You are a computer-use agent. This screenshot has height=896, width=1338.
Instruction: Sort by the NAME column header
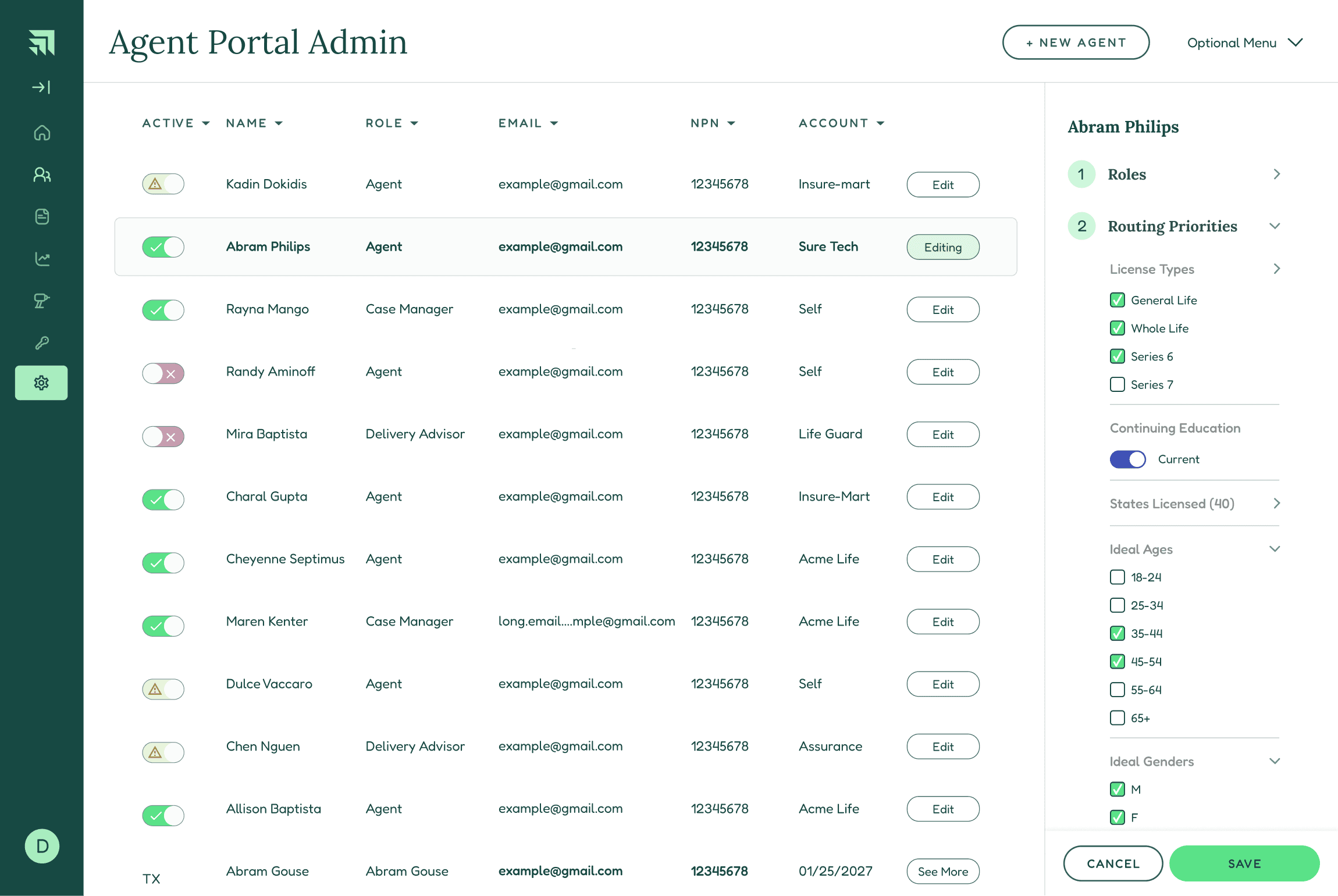click(254, 123)
